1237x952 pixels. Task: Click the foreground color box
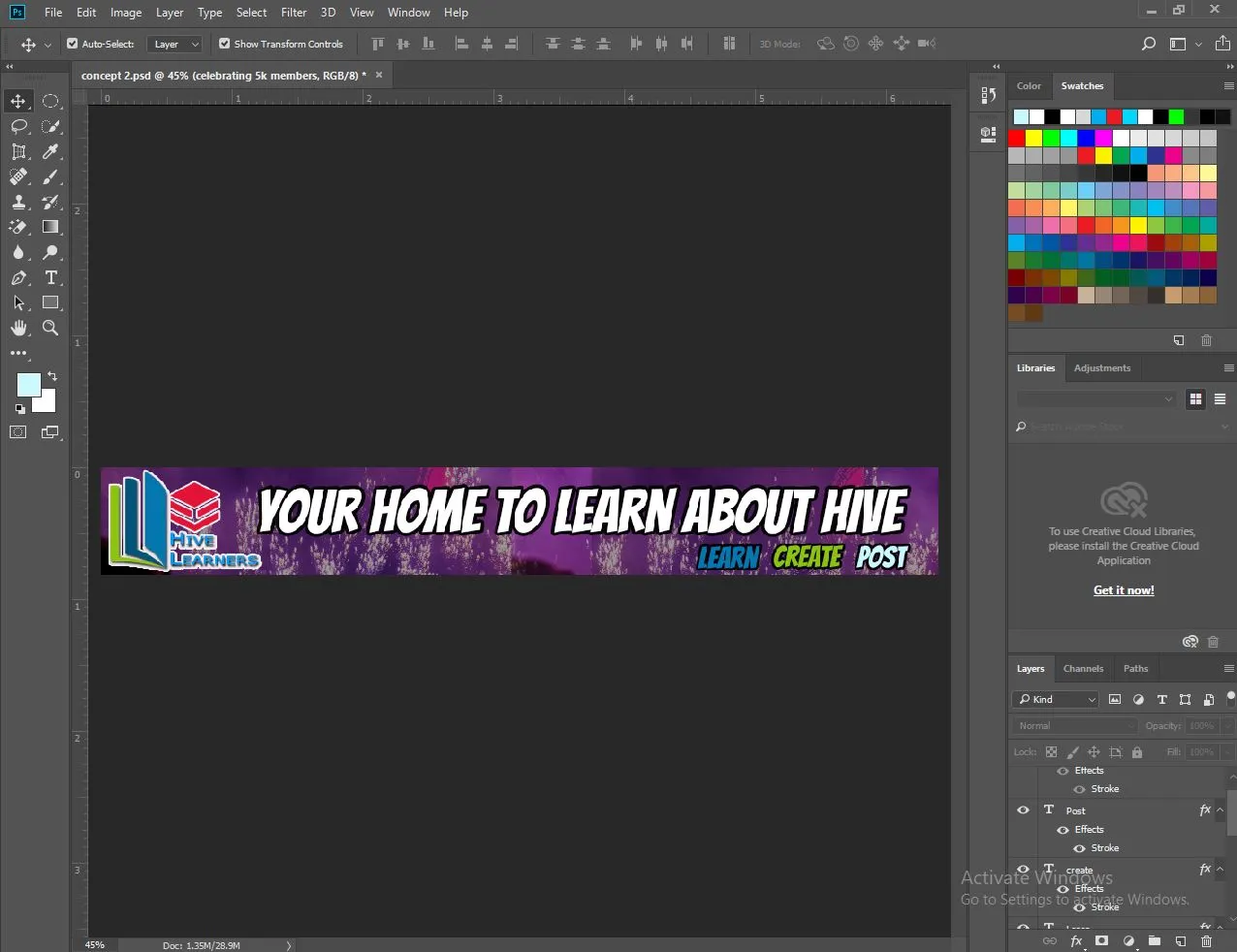pos(28,385)
